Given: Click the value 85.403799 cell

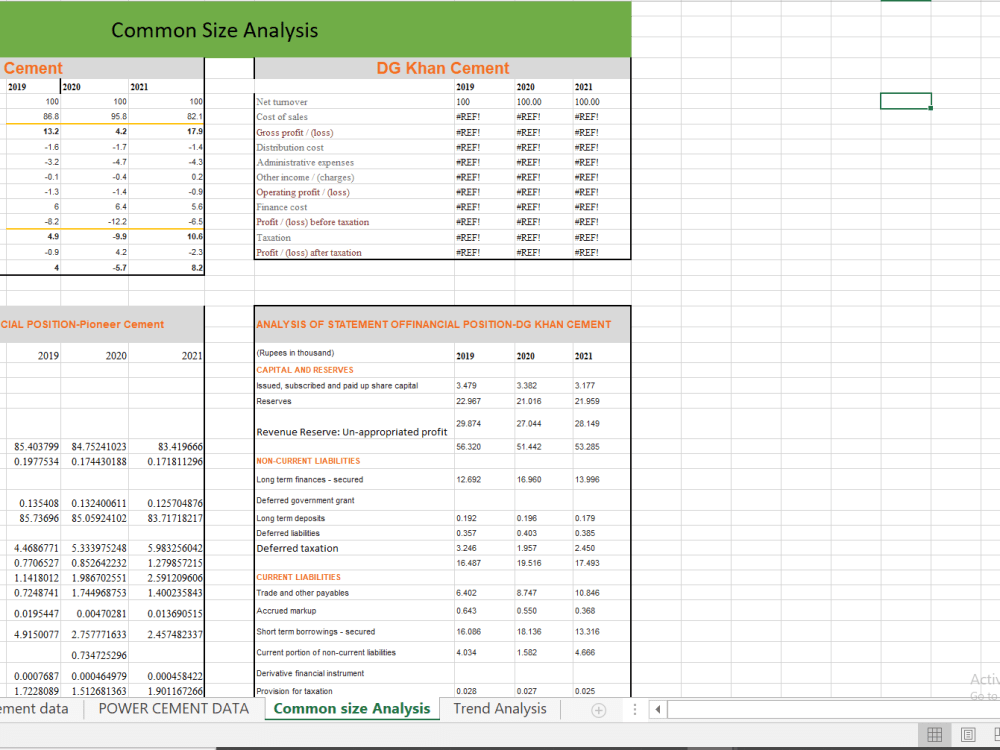Looking at the screenshot, I should point(36,447).
